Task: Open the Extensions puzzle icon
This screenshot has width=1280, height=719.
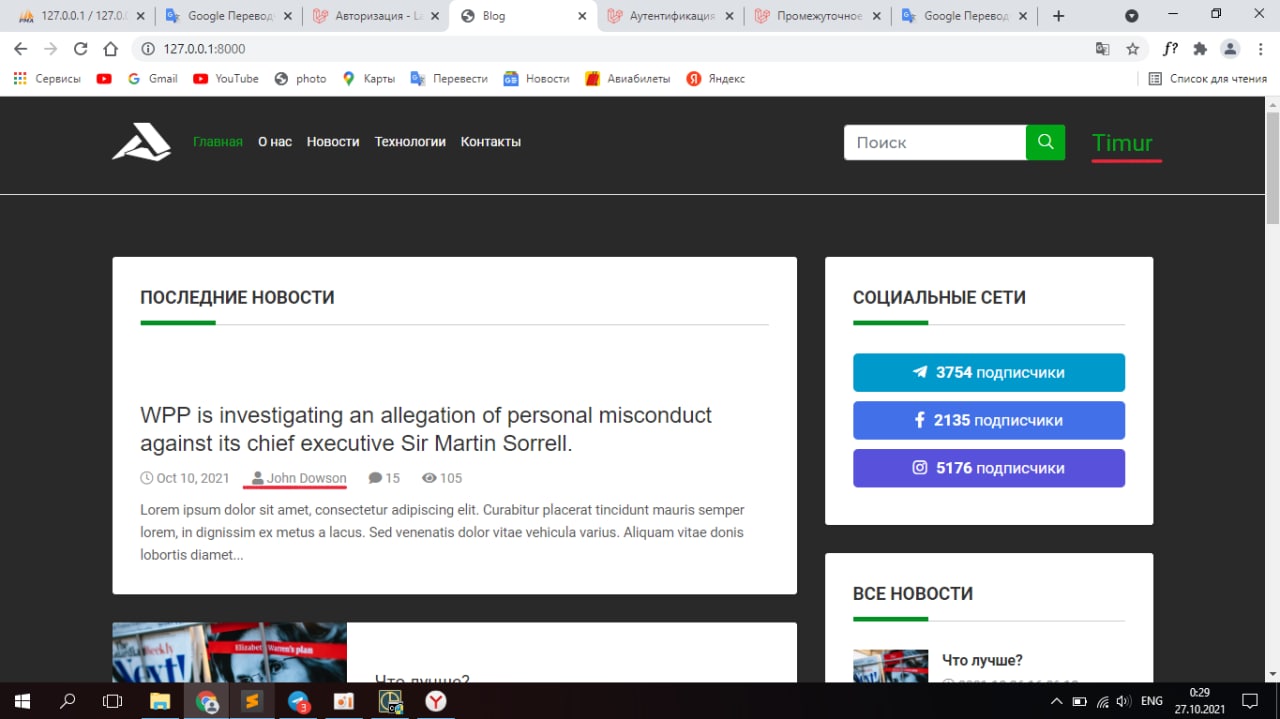Action: coord(1200,48)
